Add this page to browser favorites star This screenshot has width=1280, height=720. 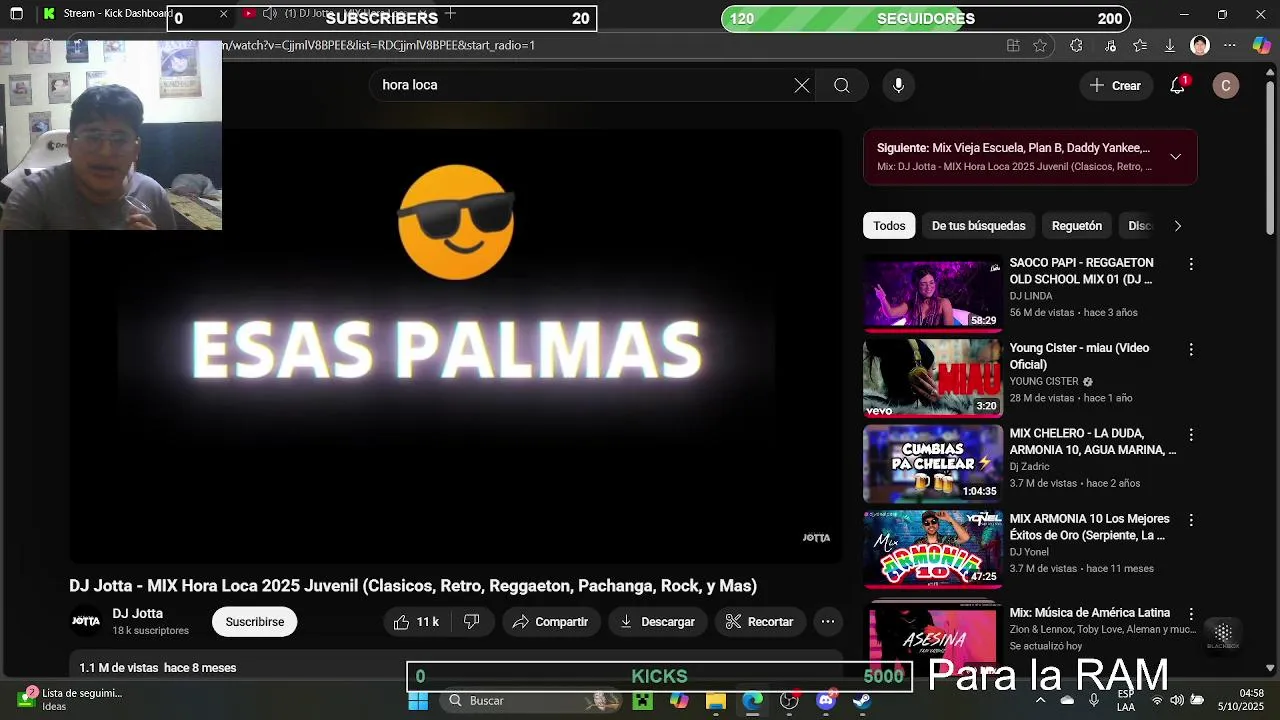[1040, 45]
